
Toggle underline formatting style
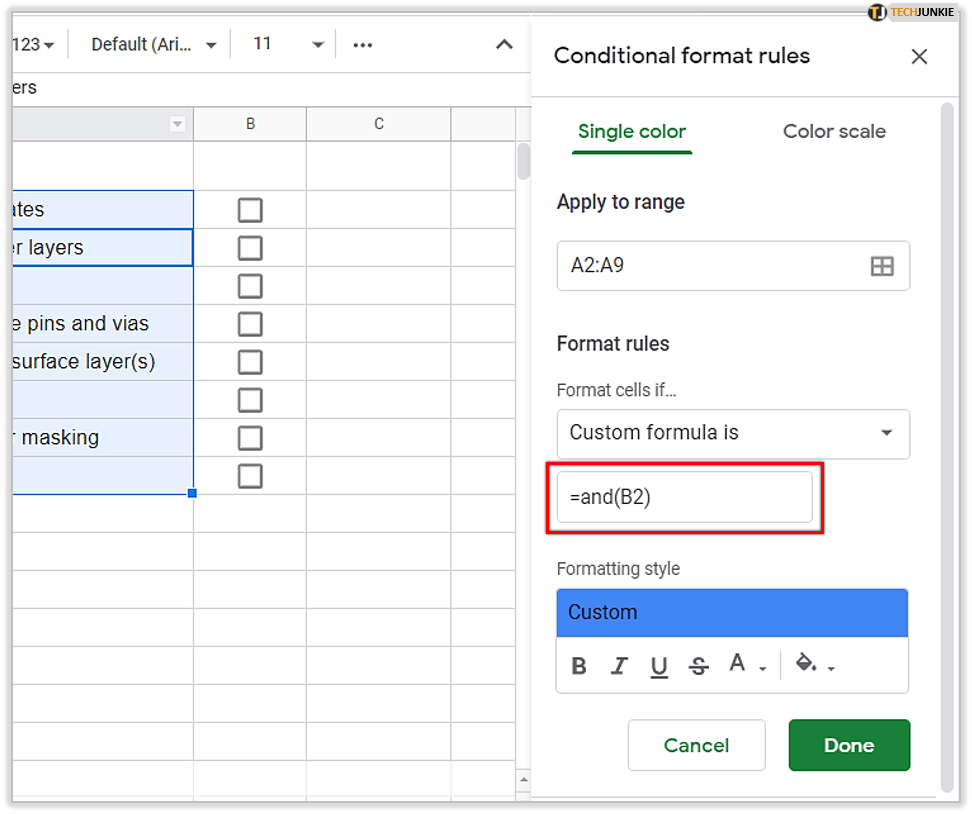(x=659, y=666)
